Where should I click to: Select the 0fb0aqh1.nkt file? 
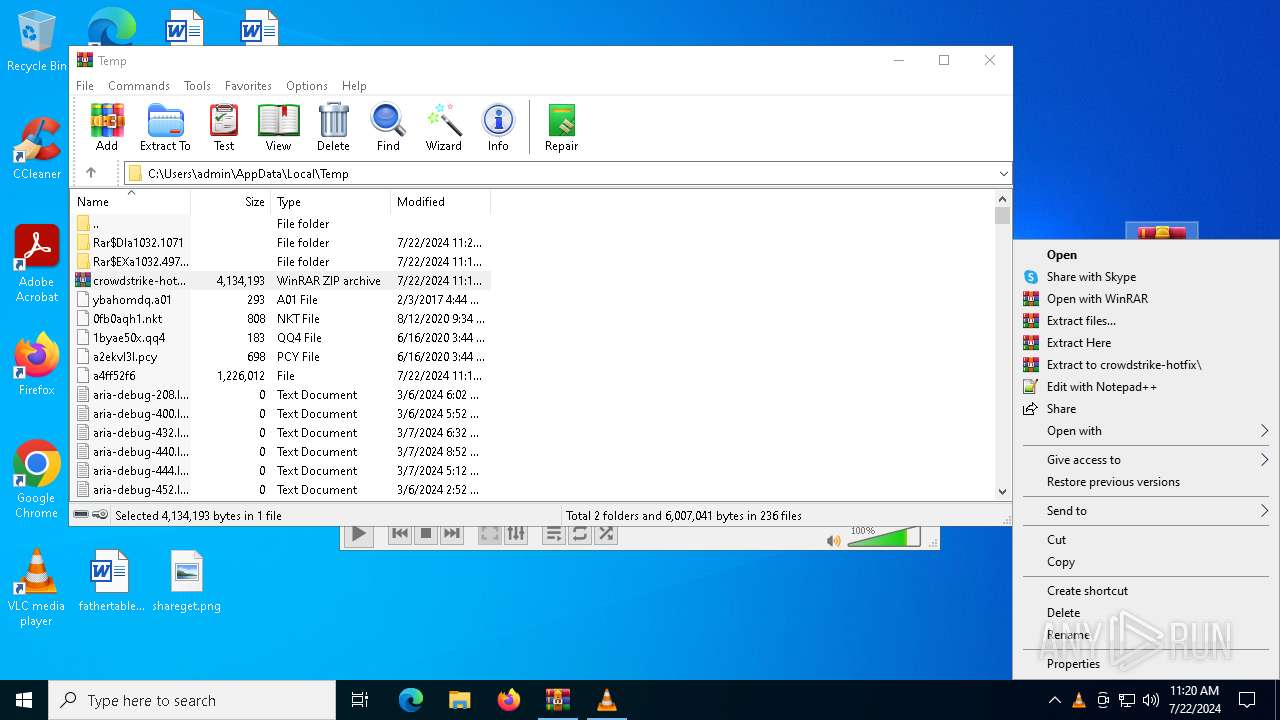coord(281,319)
